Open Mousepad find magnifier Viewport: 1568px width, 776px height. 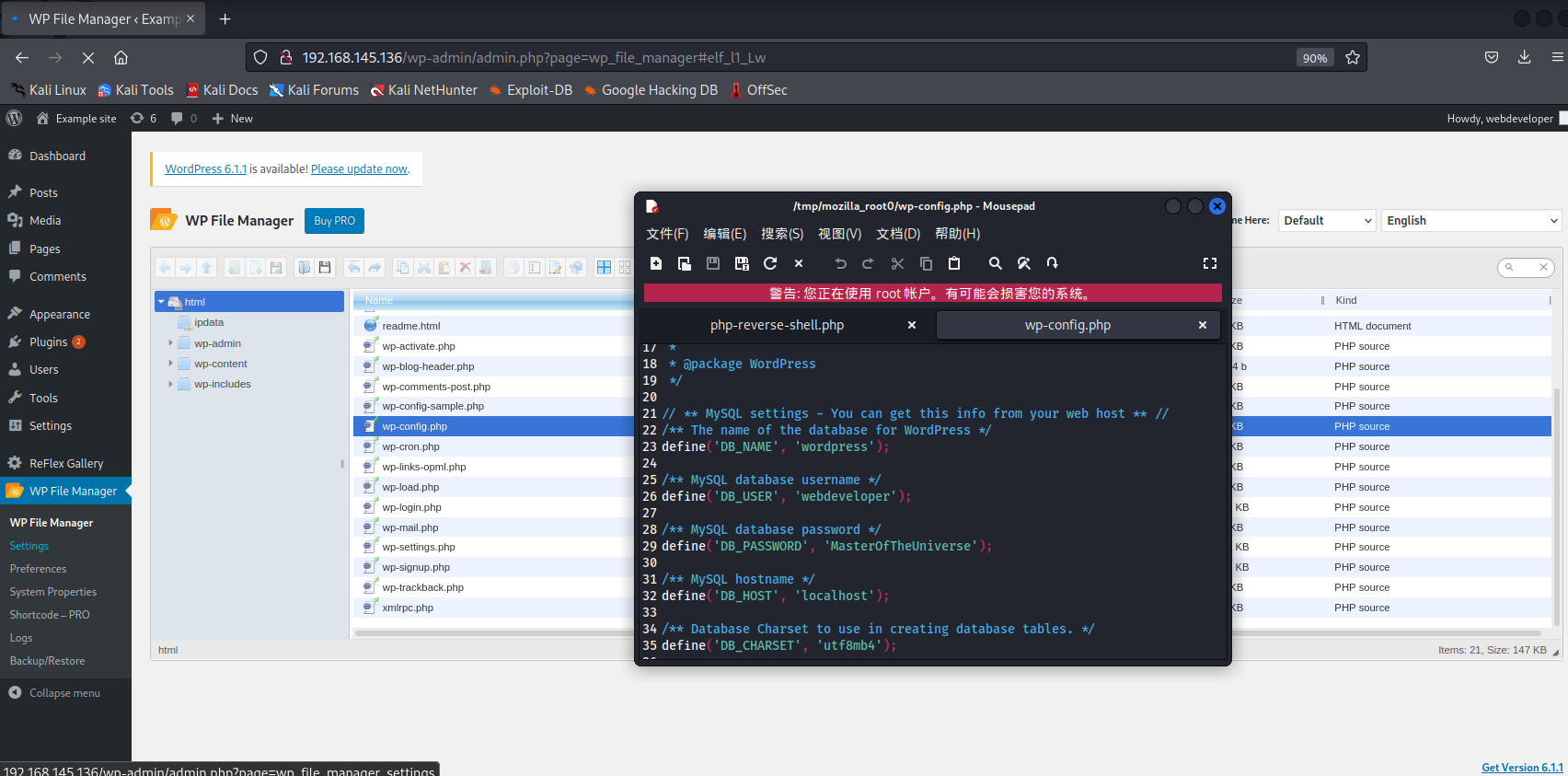[996, 263]
